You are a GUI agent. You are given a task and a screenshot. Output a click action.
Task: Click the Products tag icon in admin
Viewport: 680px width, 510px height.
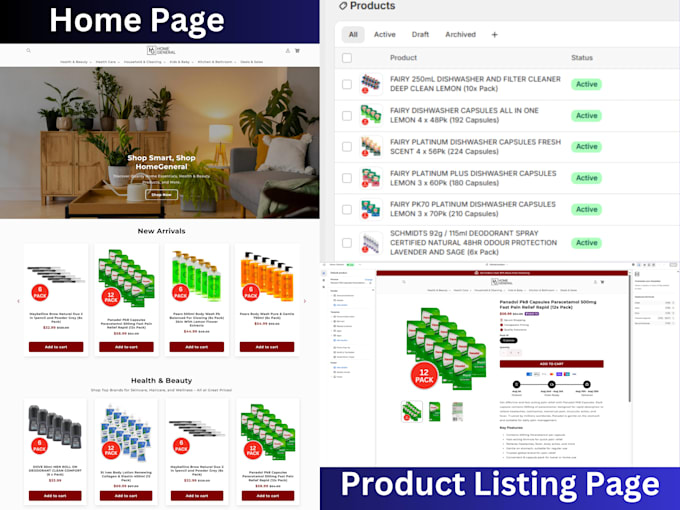point(343,6)
